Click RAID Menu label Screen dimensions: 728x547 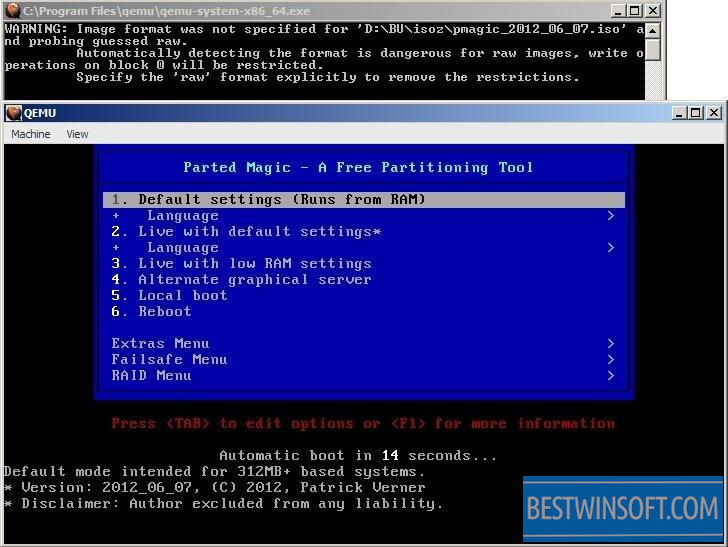tap(151, 376)
